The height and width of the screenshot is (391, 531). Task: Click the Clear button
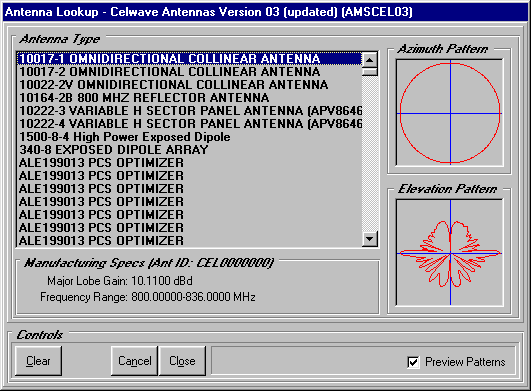38,361
